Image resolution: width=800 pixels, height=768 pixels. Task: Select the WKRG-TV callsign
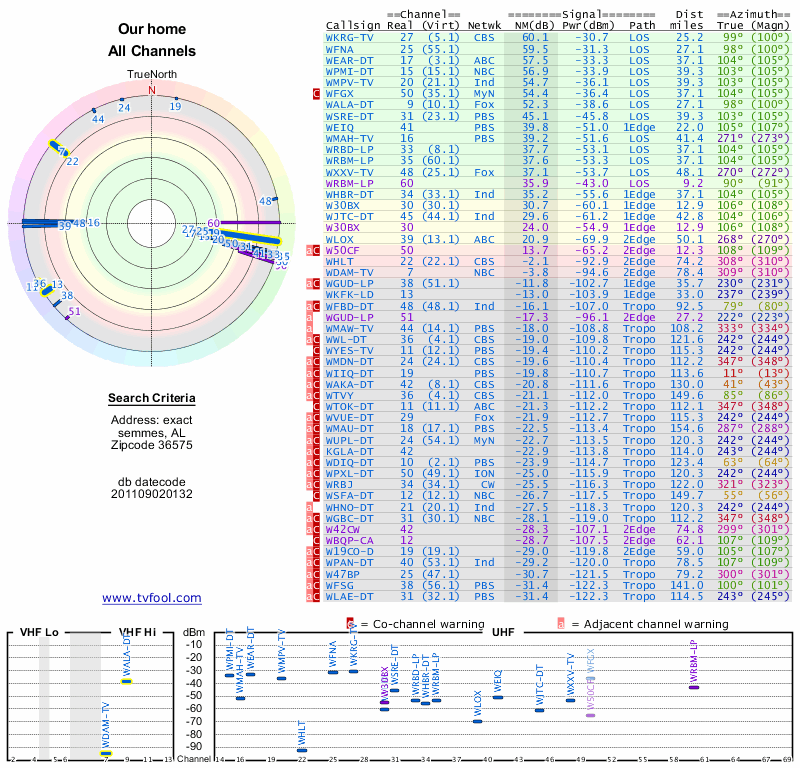click(349, 38)
